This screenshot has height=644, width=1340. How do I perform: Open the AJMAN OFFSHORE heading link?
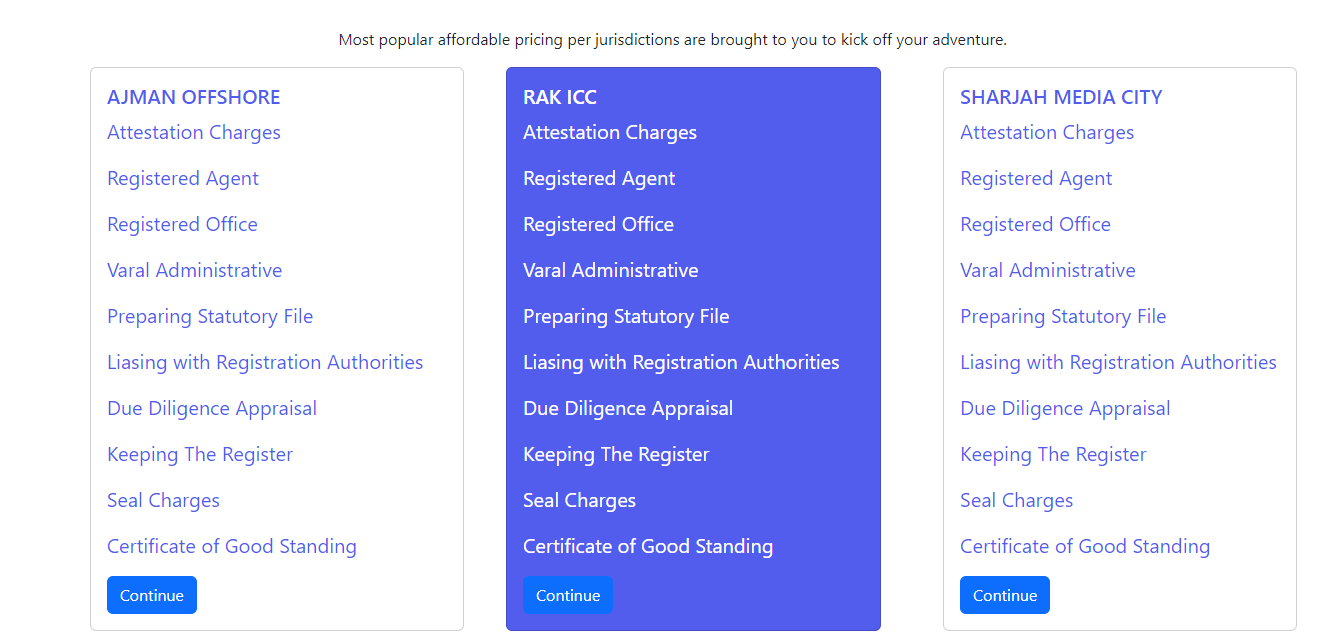pos(193,97)
